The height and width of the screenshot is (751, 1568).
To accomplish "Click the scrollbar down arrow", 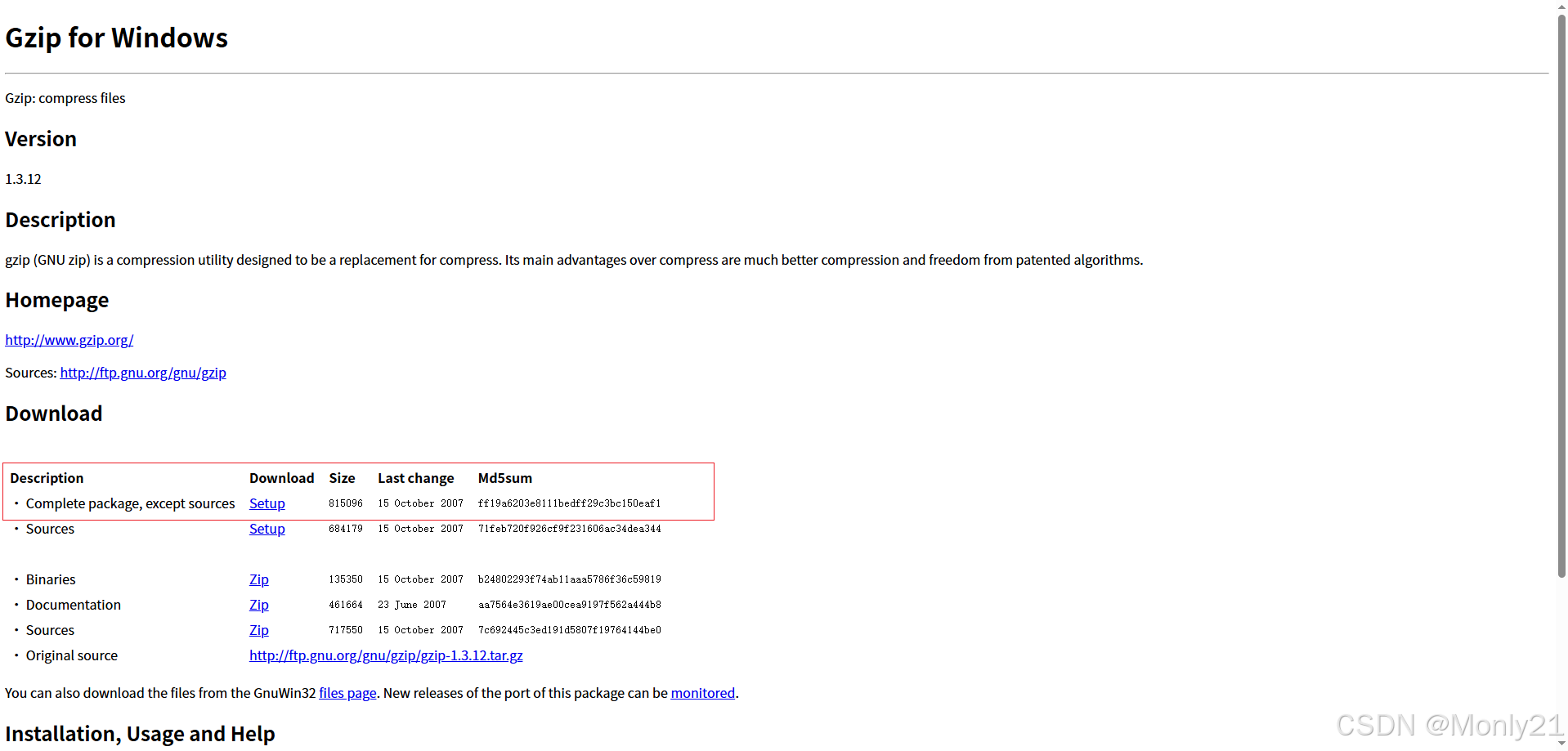I will (1561, 744).
